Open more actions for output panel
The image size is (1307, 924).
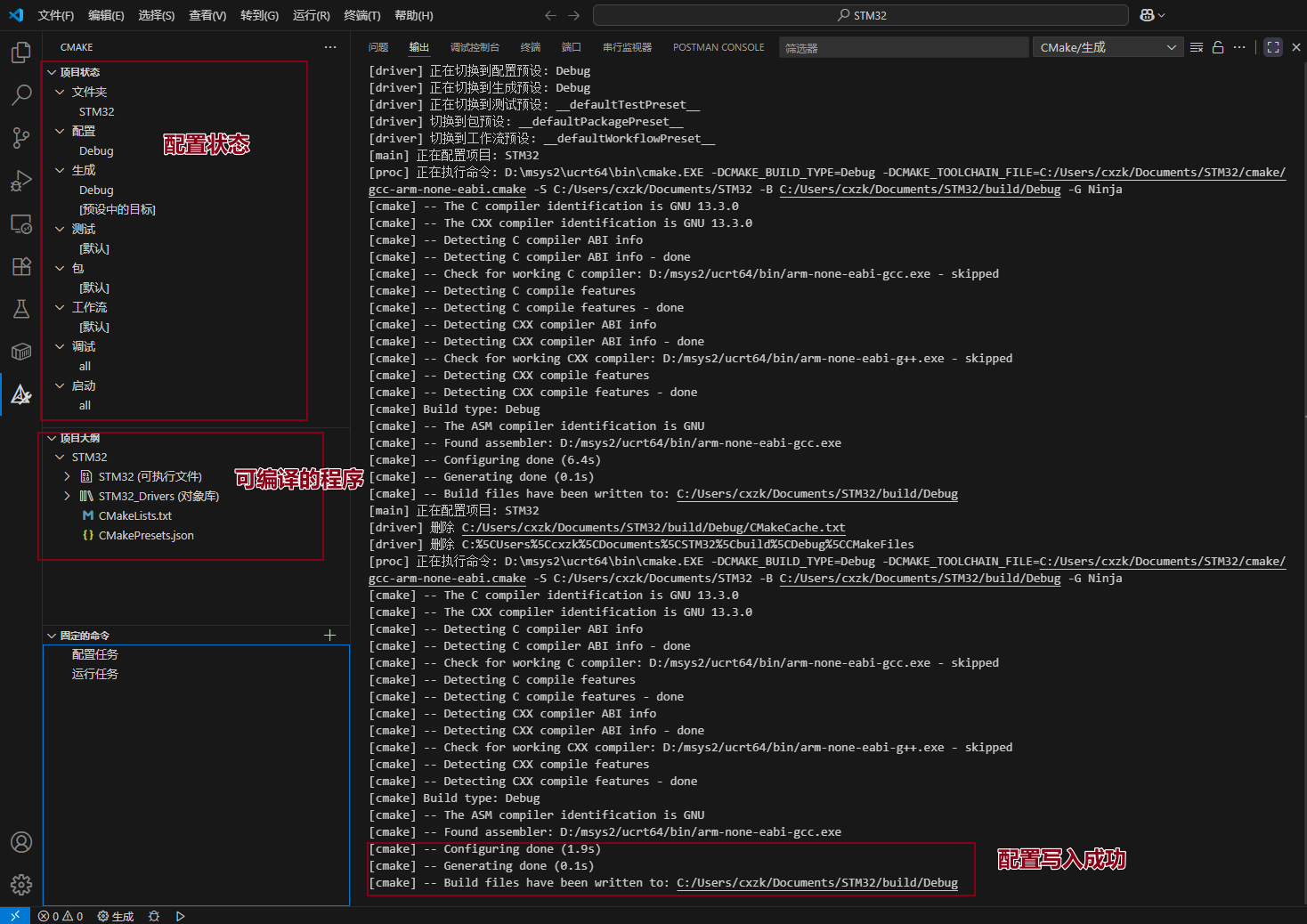coord(1239,47)
